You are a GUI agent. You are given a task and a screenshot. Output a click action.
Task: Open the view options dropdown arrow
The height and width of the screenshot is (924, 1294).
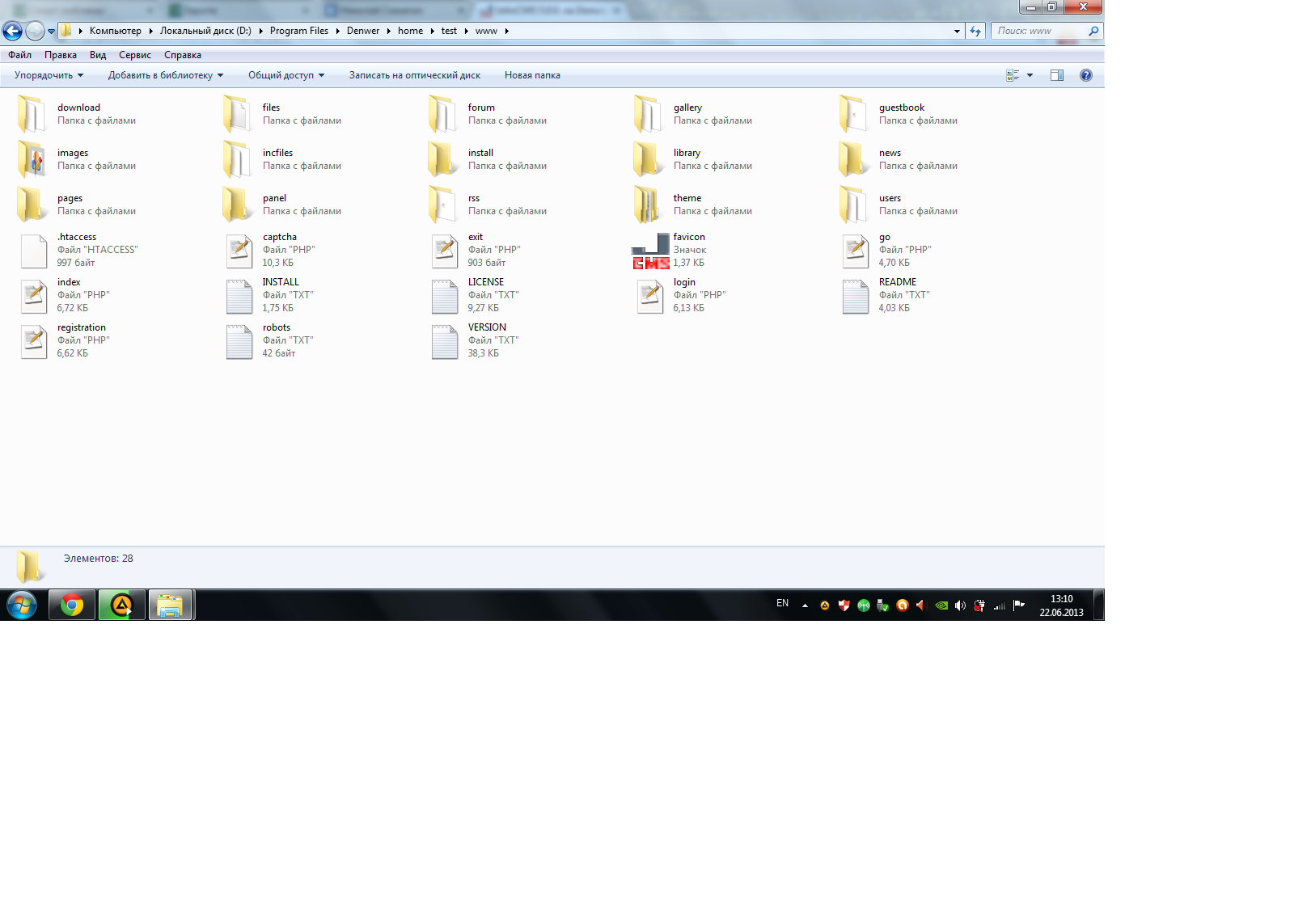pyautogui.click(x=1030, y=75)
